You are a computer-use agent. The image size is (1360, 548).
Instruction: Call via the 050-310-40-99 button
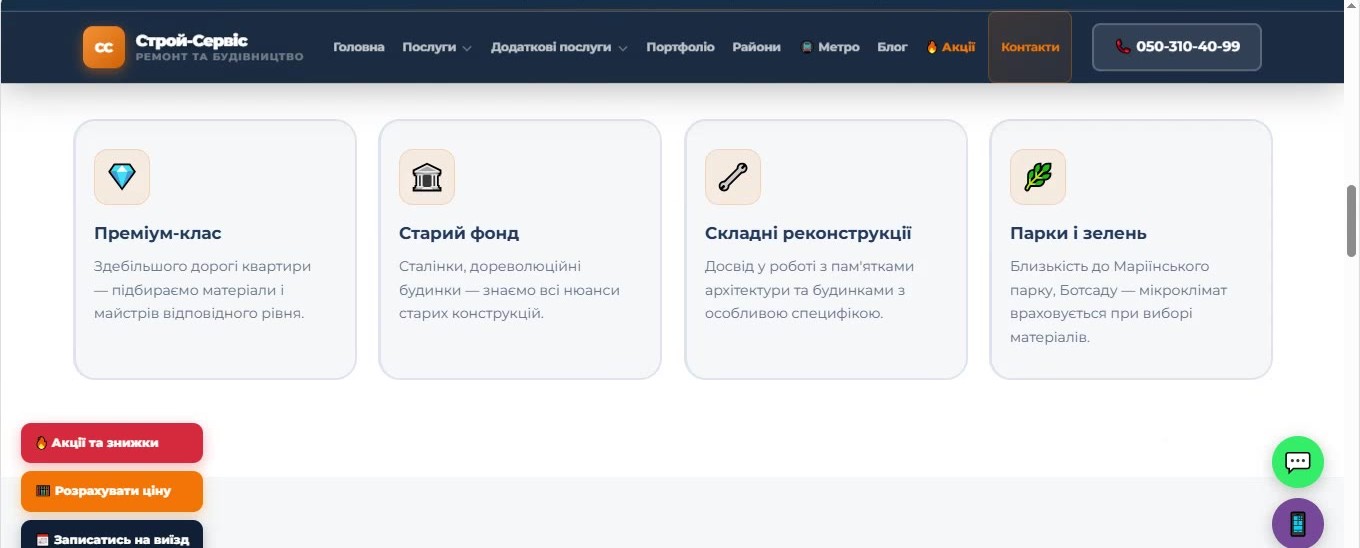[1177, 47]
